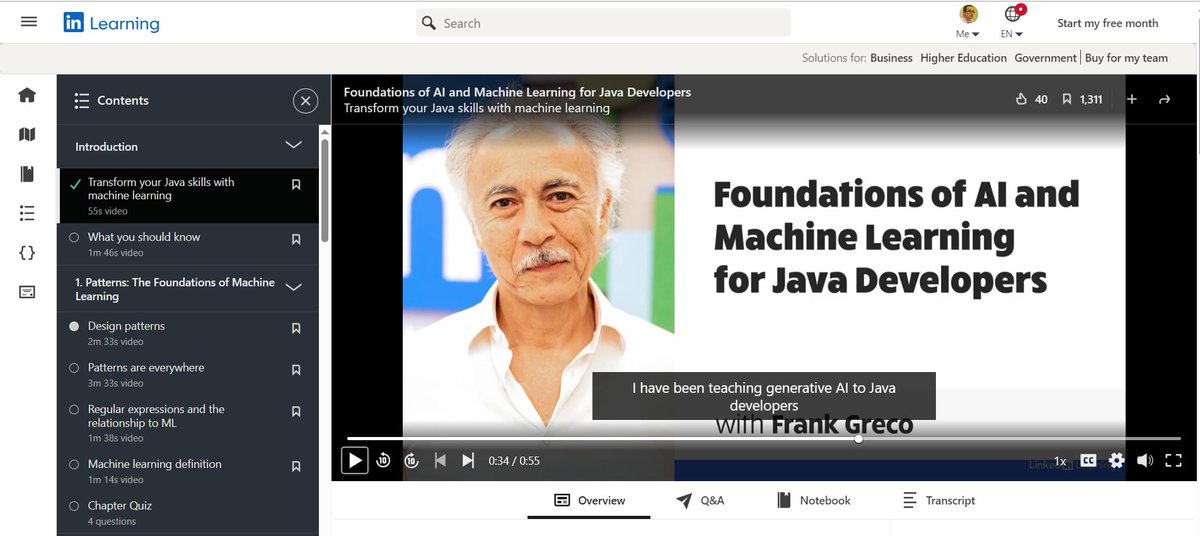Image resolution: width=1200 pixels, height=536 pixels.
Task: Select 'Transform your Java skills' current video
Action: point(188,196)
